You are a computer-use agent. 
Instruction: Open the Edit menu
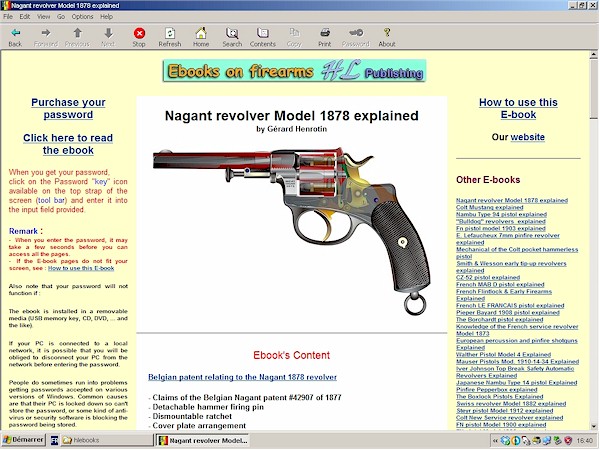pos(25,16)
